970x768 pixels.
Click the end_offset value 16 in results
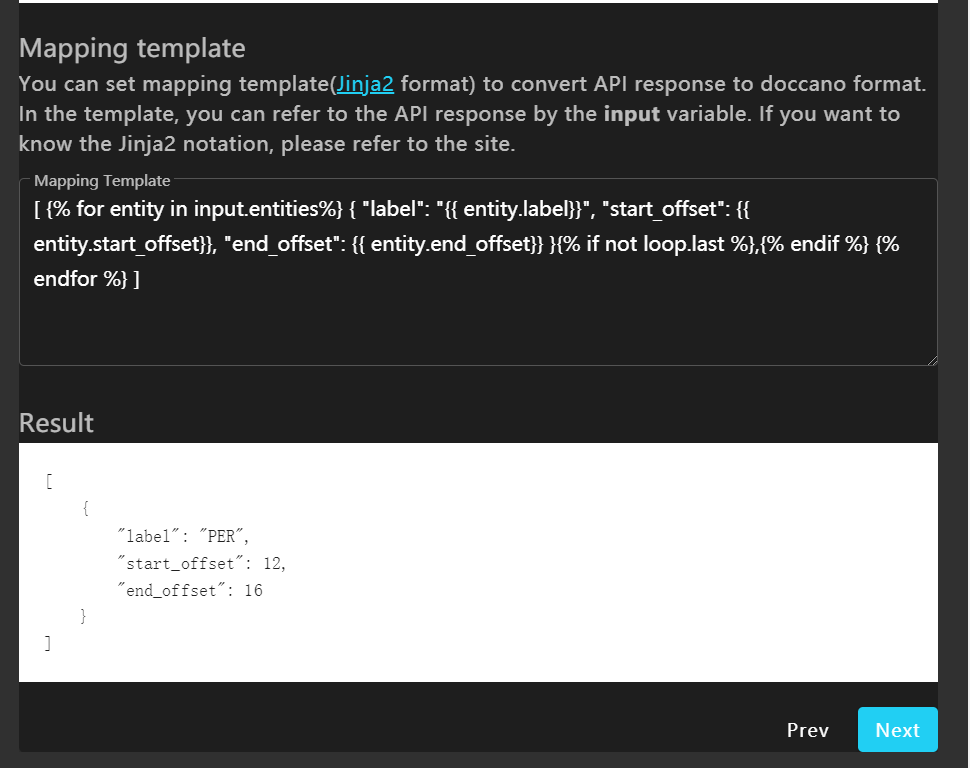[253, 590]
